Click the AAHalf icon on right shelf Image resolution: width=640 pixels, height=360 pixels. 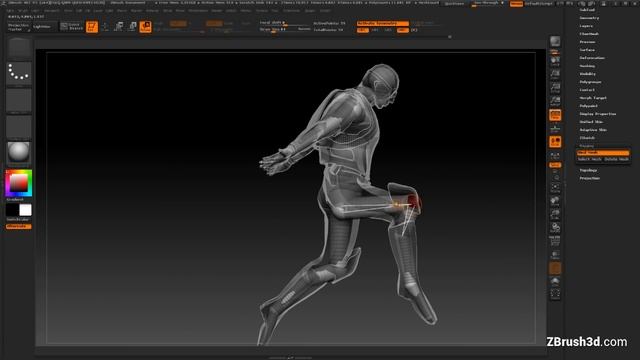555,101
